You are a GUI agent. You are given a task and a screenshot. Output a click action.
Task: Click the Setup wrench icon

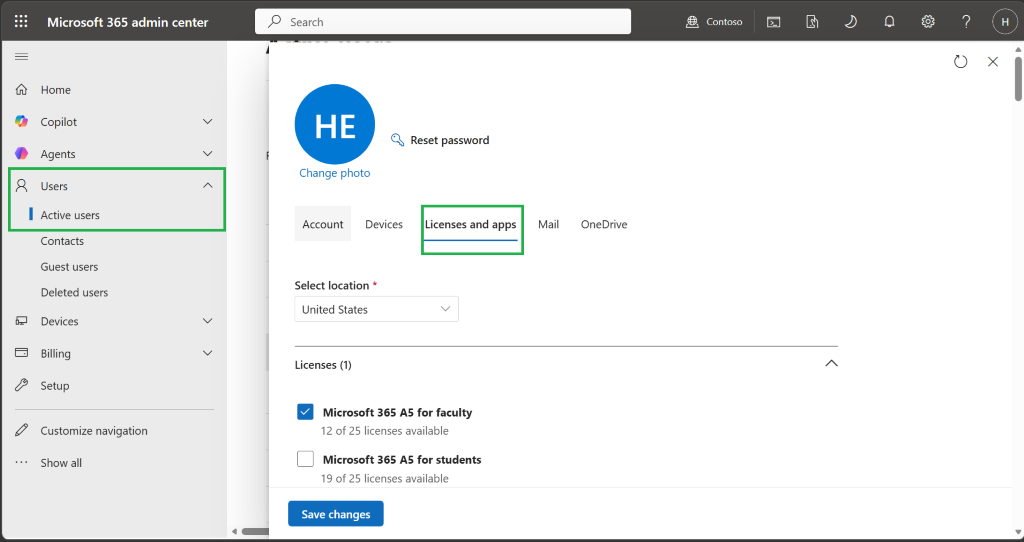pyautogui.click(x=22, y=385)
